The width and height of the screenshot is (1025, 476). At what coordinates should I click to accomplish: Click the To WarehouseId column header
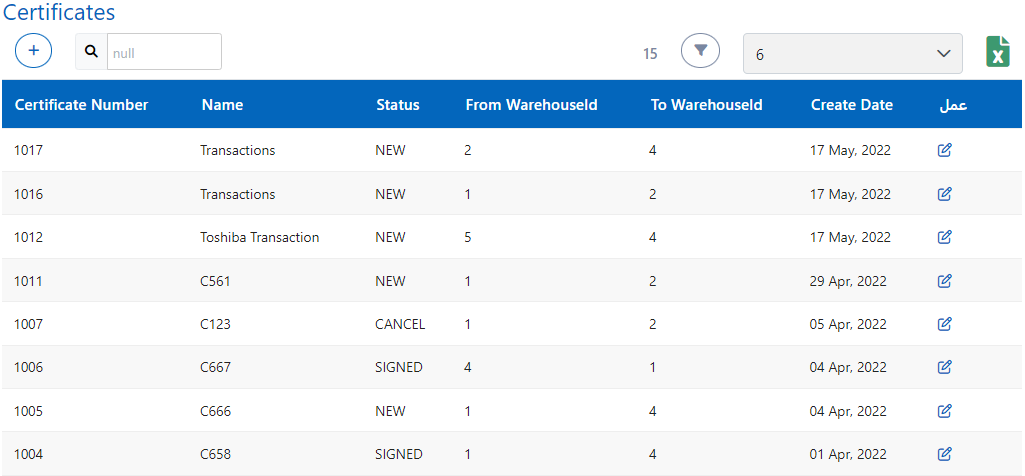[x=706, y=105]
